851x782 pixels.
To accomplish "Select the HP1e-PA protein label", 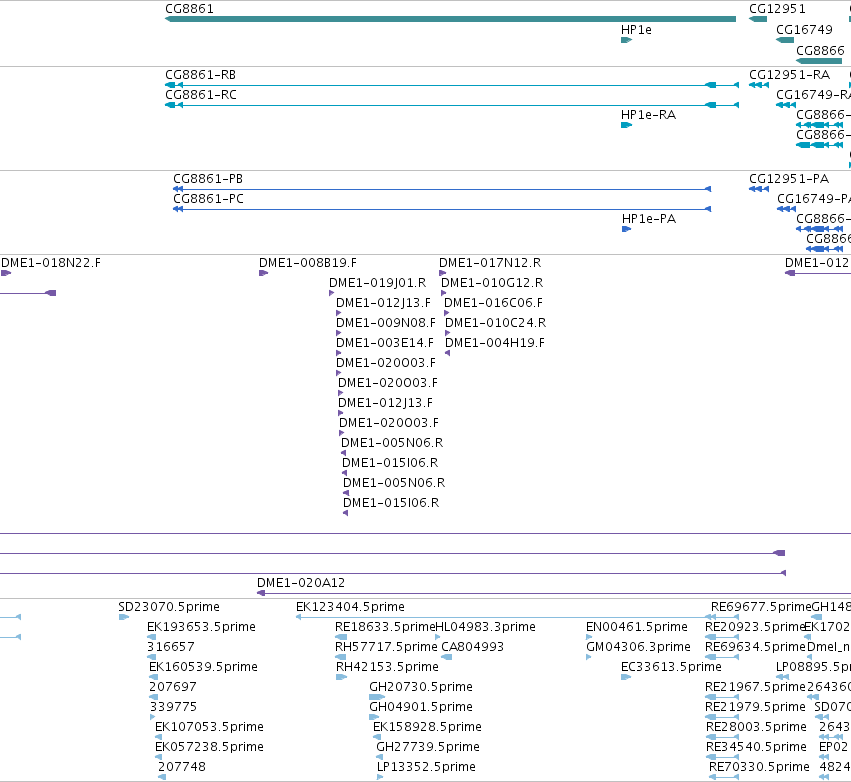I will click(x=649, y=219).
